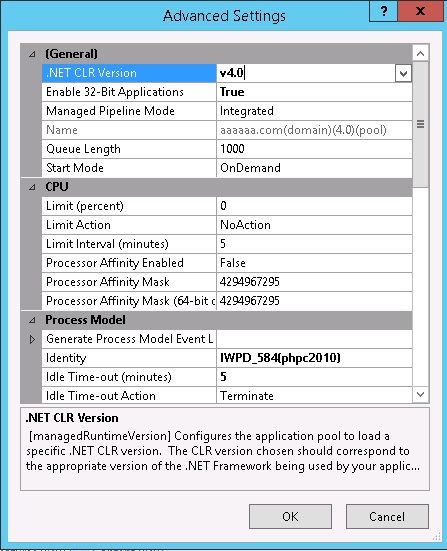Expand Generate Process Model Event Log entry
This screenshot has height=551, width=447.
[32, 339]
